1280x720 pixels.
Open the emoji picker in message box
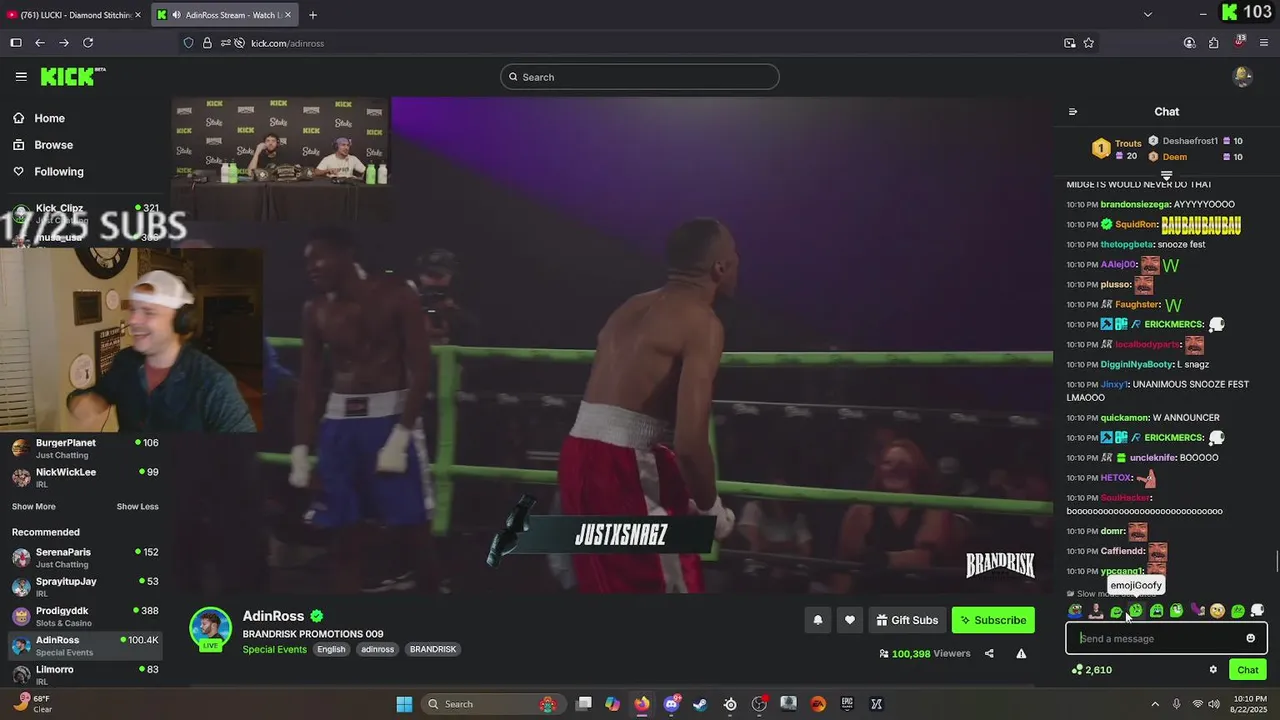[x=1250, y=638]
